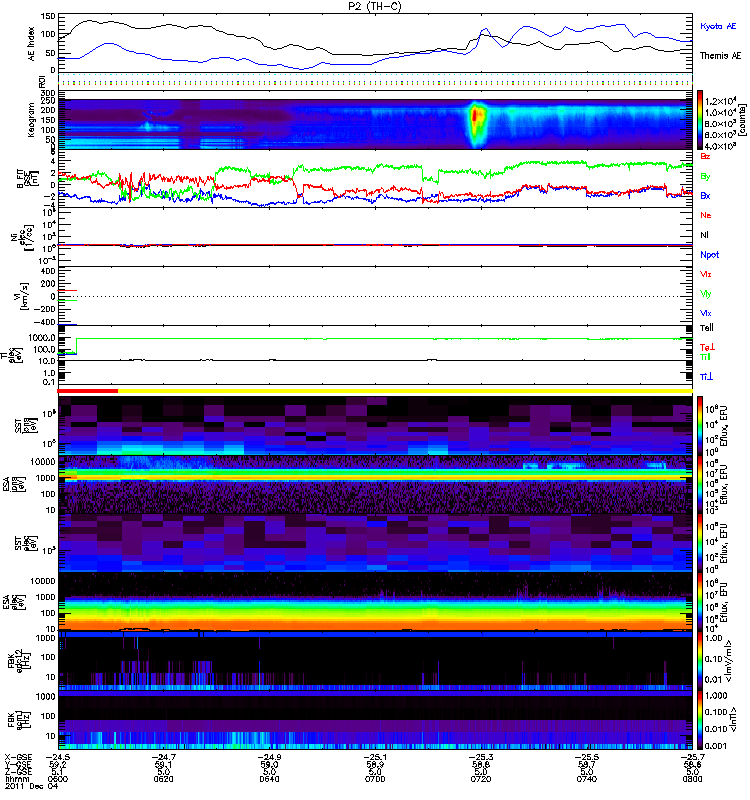This screenshot has width=750, height=800.
Task: Click the 0740 time tick label
Action: pos(586,779)
